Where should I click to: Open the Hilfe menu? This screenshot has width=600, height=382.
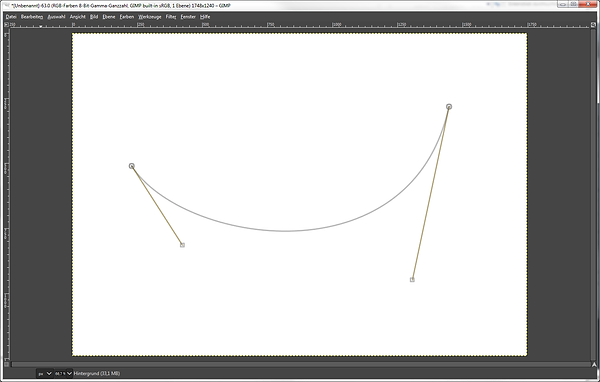(x=205, y=17)
